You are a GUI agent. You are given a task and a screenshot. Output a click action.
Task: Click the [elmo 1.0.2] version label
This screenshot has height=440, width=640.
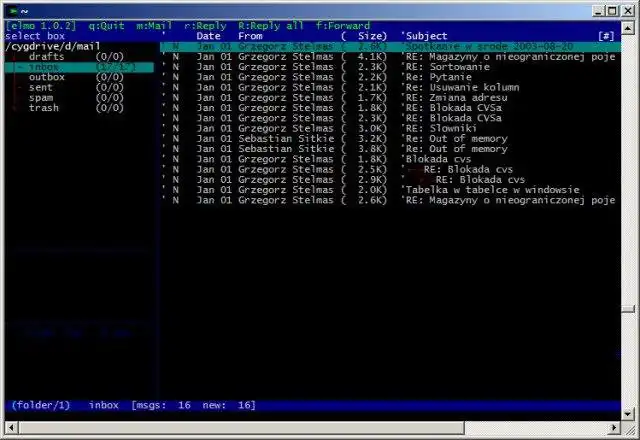pyautogui.click(x=41, y=26)
